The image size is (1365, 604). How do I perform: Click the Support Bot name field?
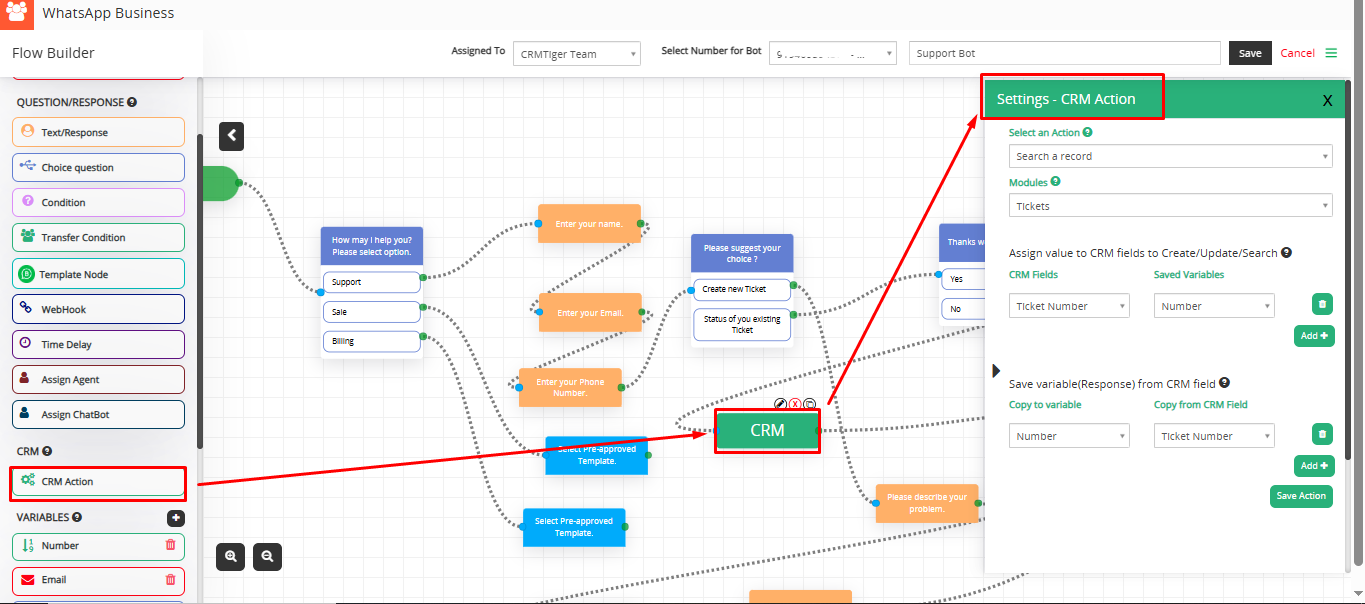pos(1065,54)
